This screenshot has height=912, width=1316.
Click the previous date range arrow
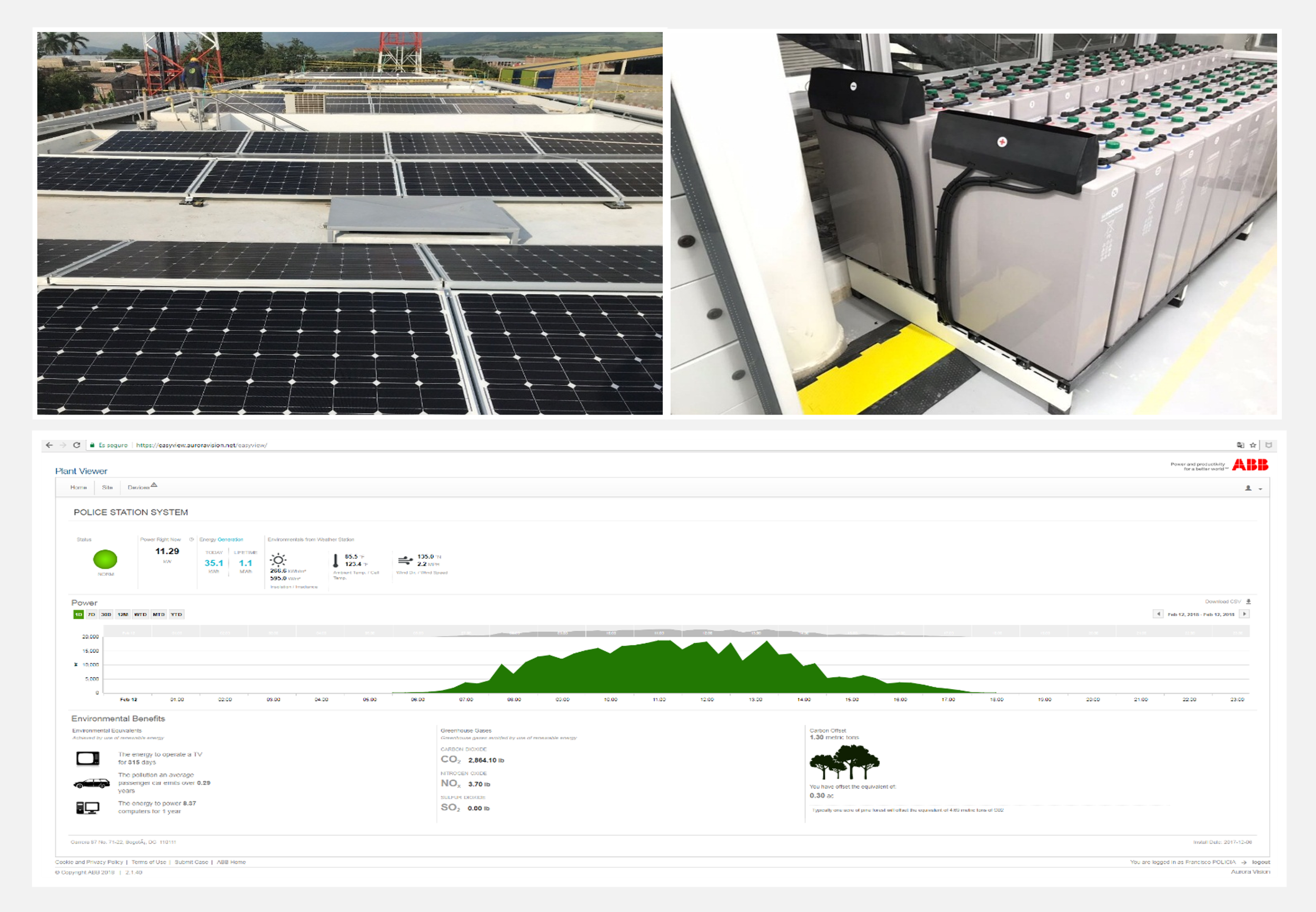[x=1159, y=614]
